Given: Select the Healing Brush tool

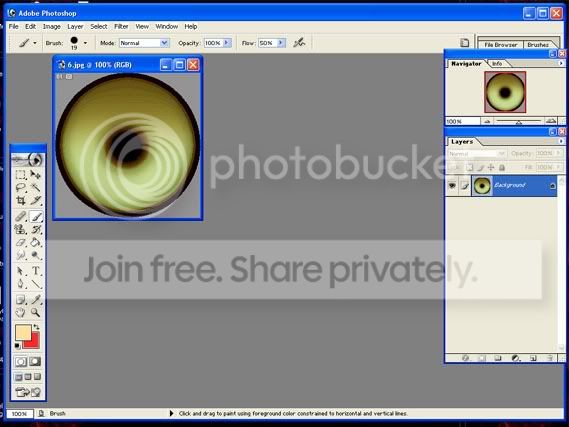Looking at the screenshot, I should coord(21,217).
